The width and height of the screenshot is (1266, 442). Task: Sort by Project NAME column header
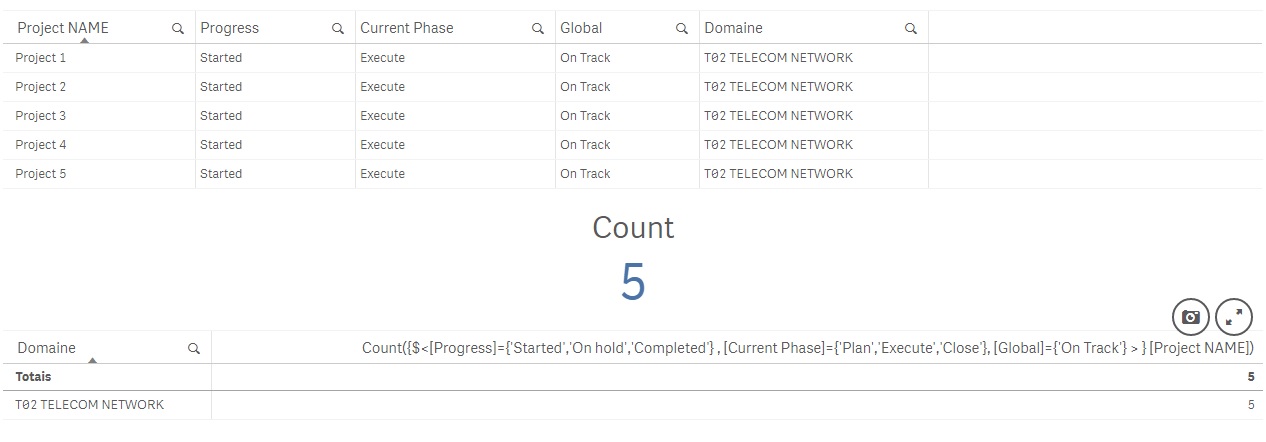(x=63, y=28)
